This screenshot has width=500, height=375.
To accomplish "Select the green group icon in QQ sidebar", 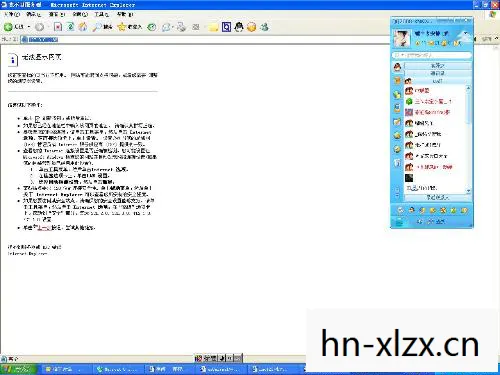I will click(397, 95).
